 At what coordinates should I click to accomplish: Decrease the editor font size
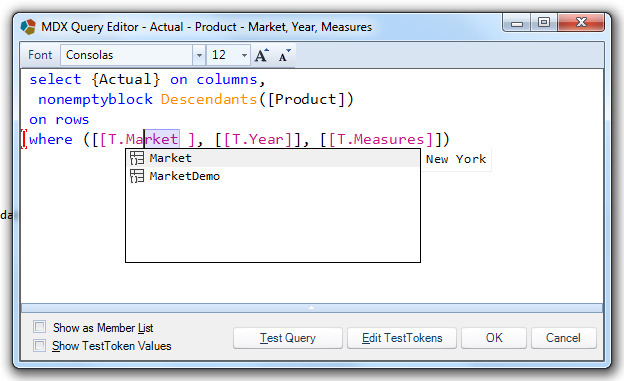coord(285,55)
